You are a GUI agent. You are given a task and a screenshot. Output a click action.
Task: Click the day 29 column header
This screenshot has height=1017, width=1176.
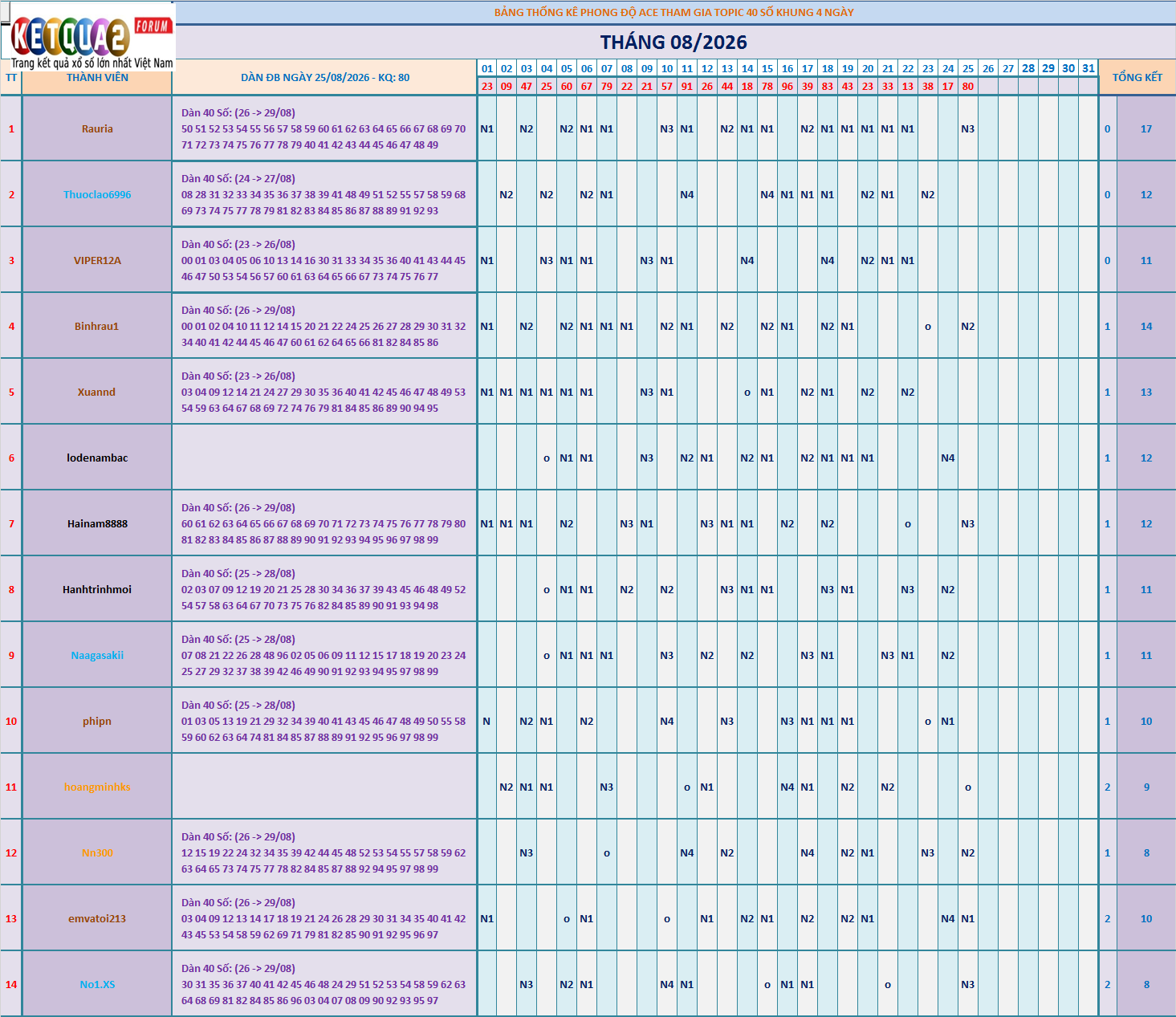(x=1048, y=68)
